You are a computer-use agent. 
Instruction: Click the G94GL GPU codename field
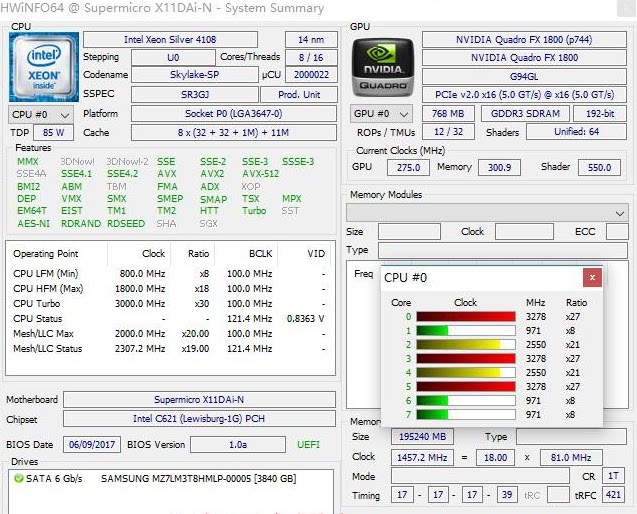point(524,76)
